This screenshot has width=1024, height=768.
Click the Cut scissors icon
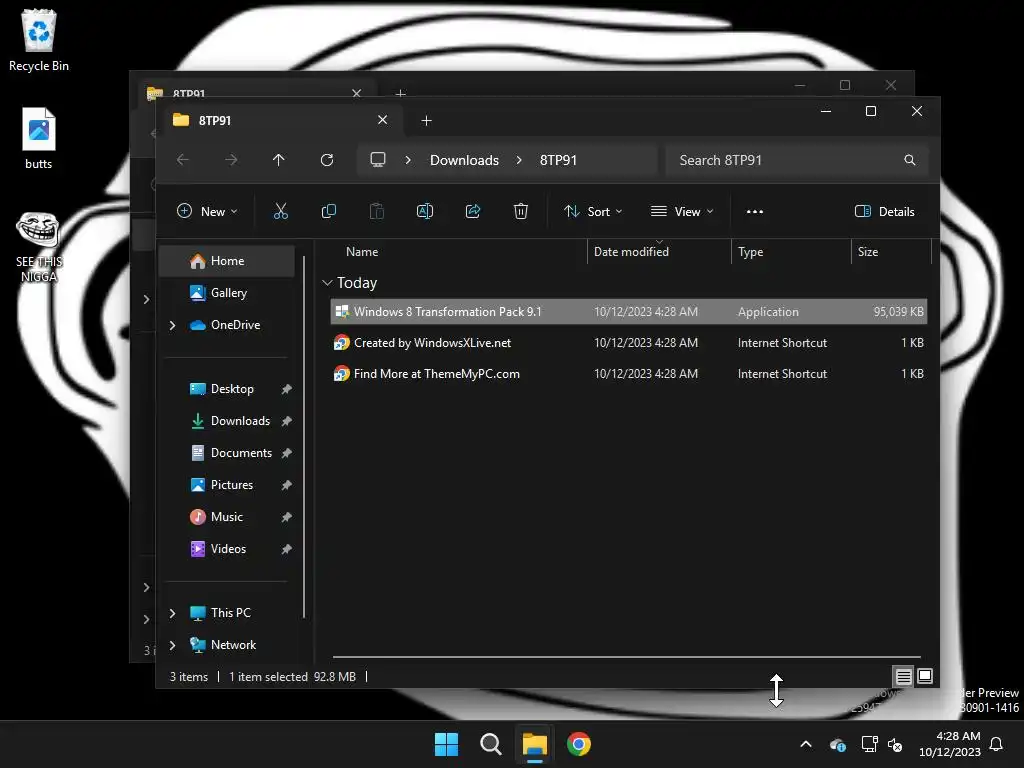coord(281,212)
